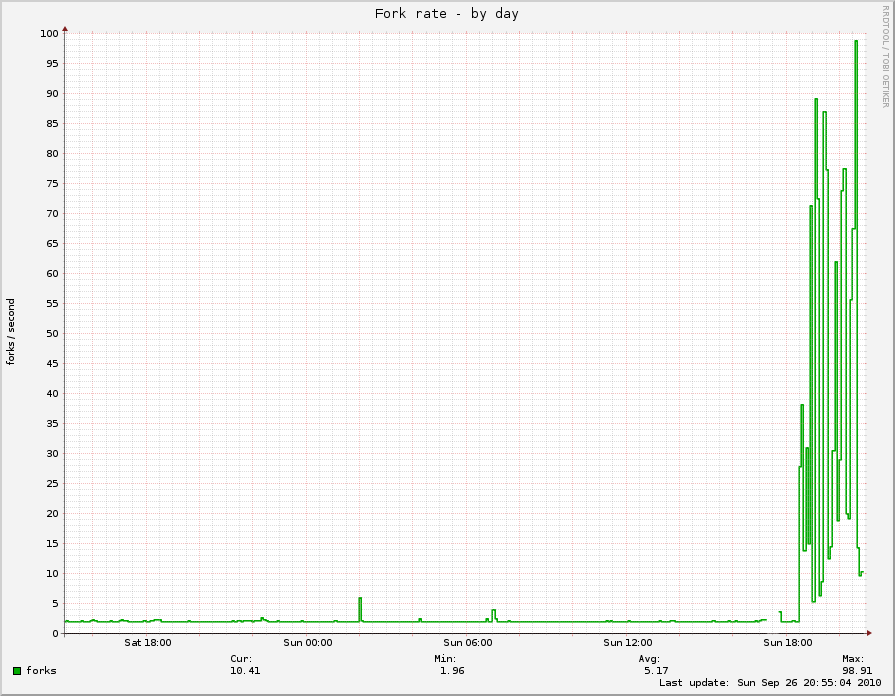This screenshot has height=696, width=895.
Task: Click the peak of the 98.91 spike
Action: tap(856, 41)
